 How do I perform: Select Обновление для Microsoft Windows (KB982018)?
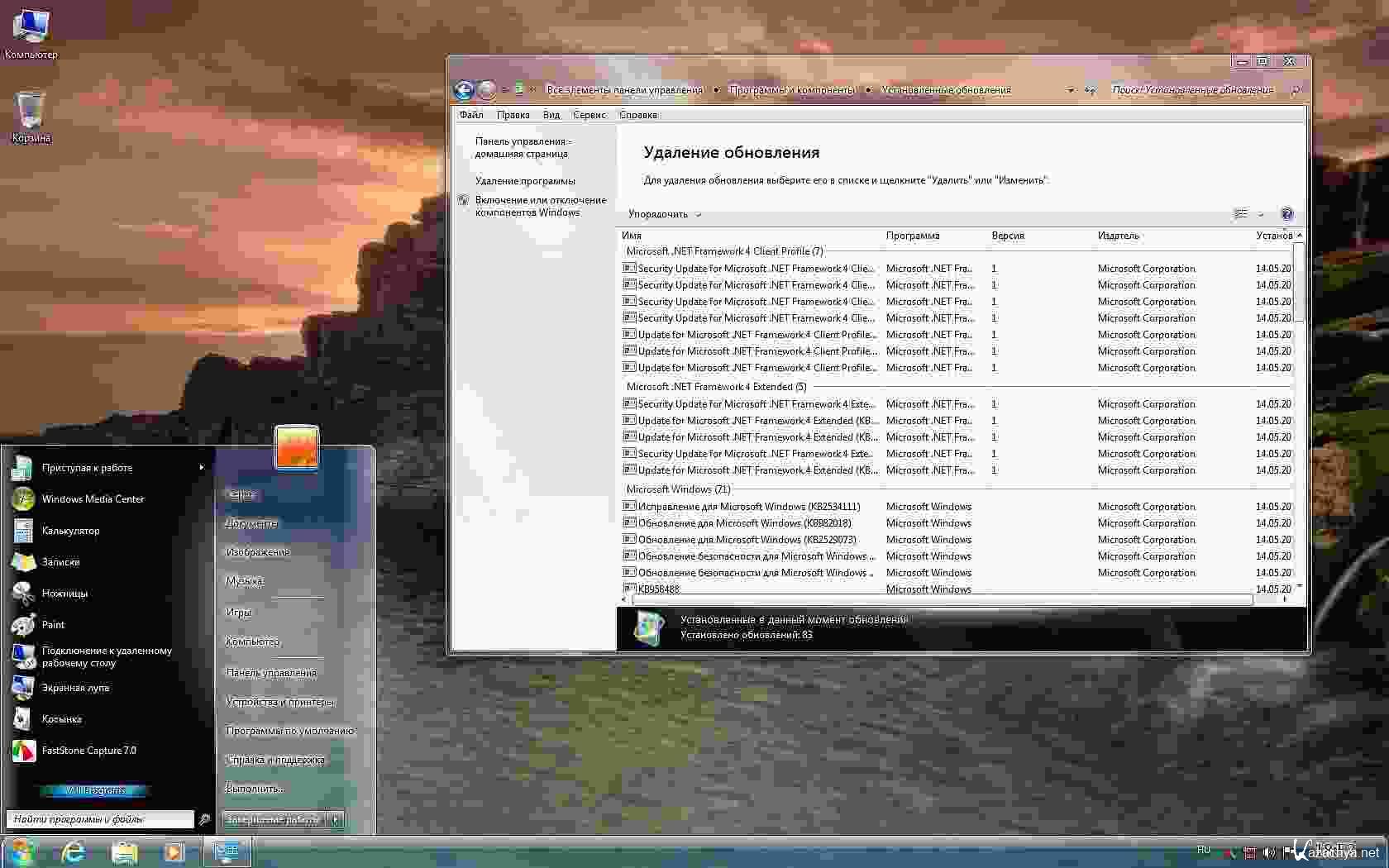956,523
